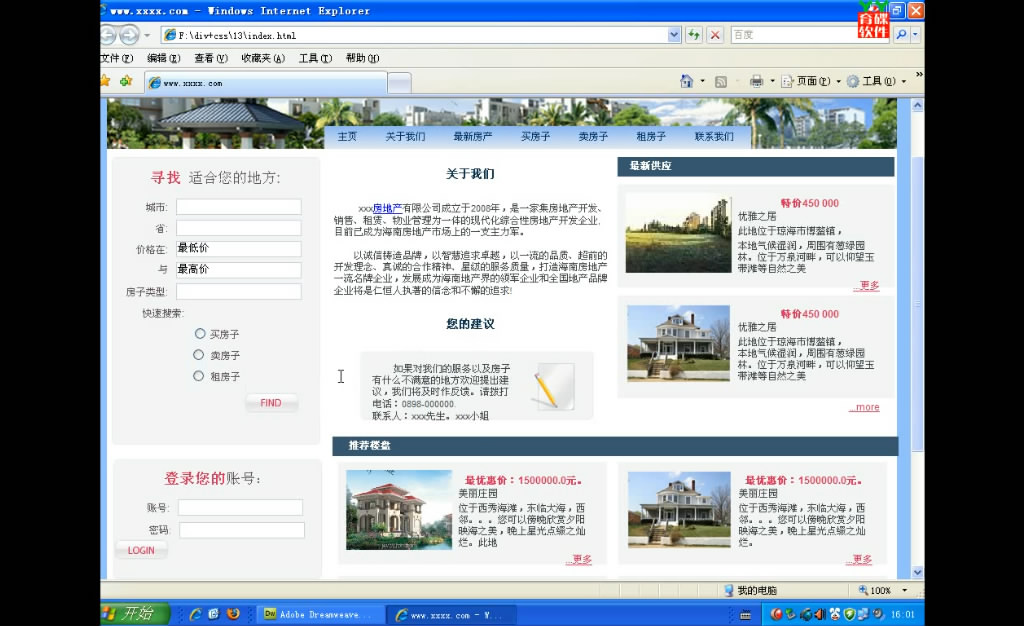This screenshot has width=1024, height=626.
Task: Print the page using the printer icon
Action: point(756,82)
